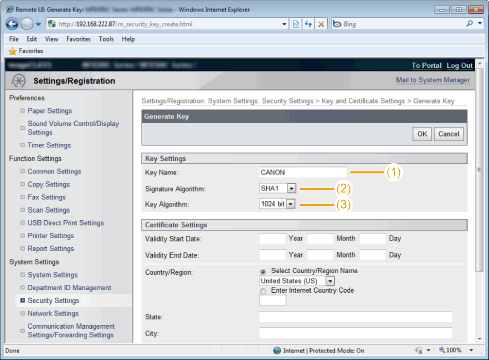
Task: Click the Validity Start Date Month field
Action: (x=320, y=239)
